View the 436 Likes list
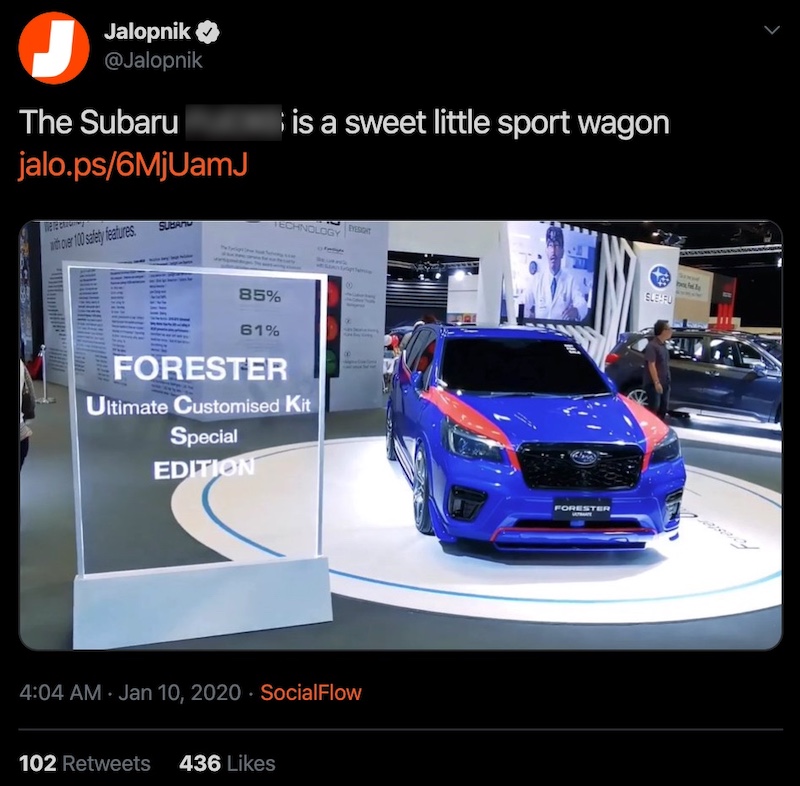 (x=227, y=763)
